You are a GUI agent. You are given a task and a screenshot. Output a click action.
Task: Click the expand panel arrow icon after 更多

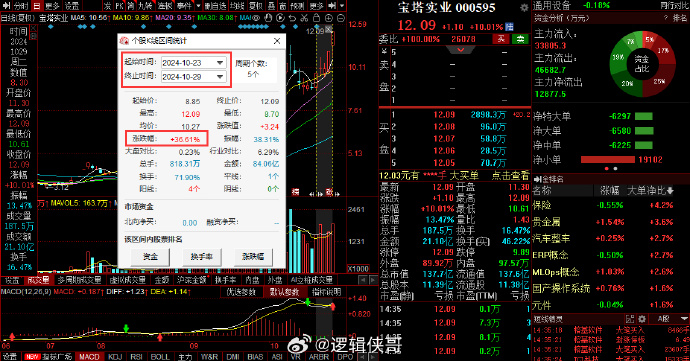click(332, 6)
